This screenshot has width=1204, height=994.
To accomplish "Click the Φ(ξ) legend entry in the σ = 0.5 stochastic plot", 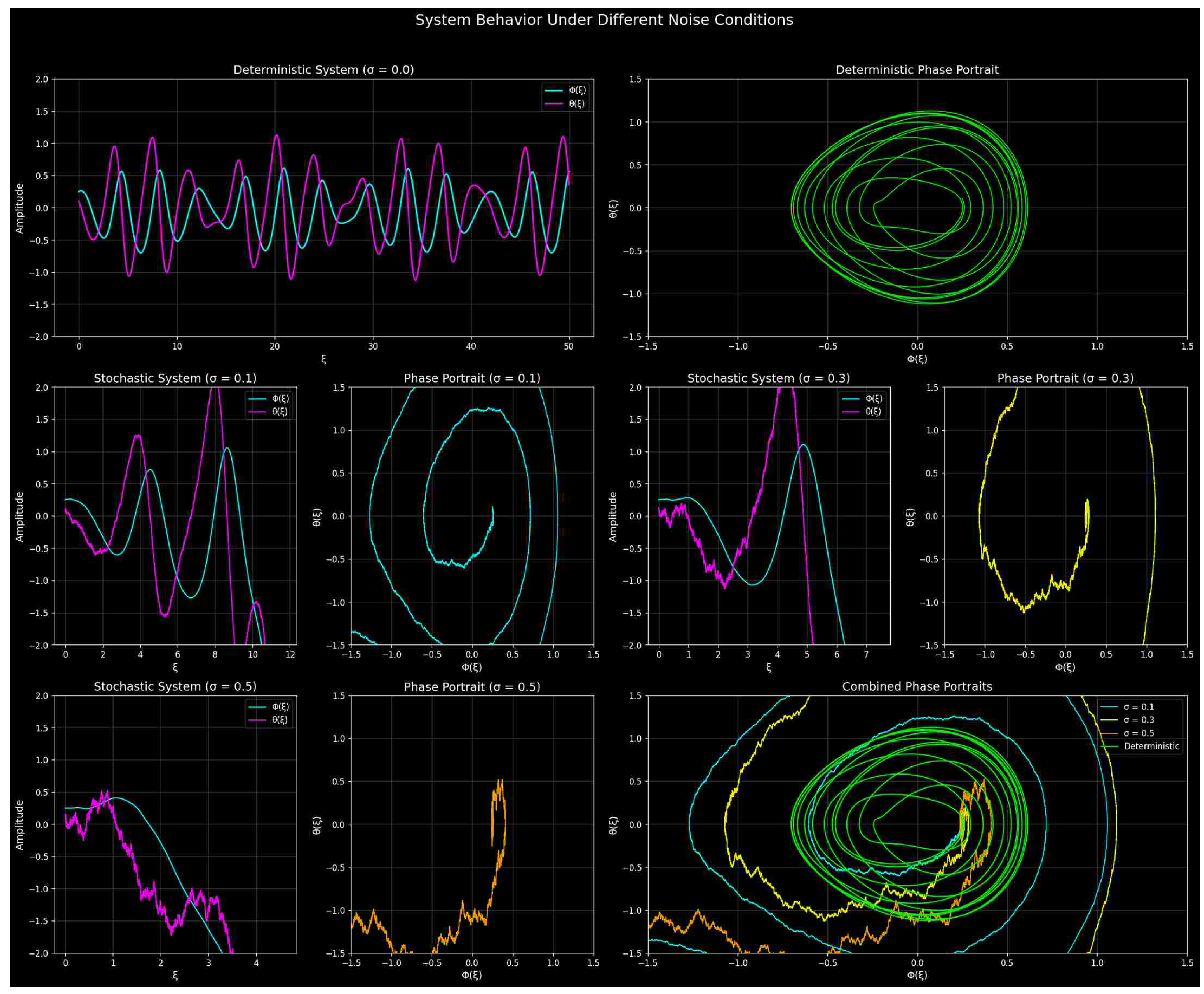I will (280, 707).
